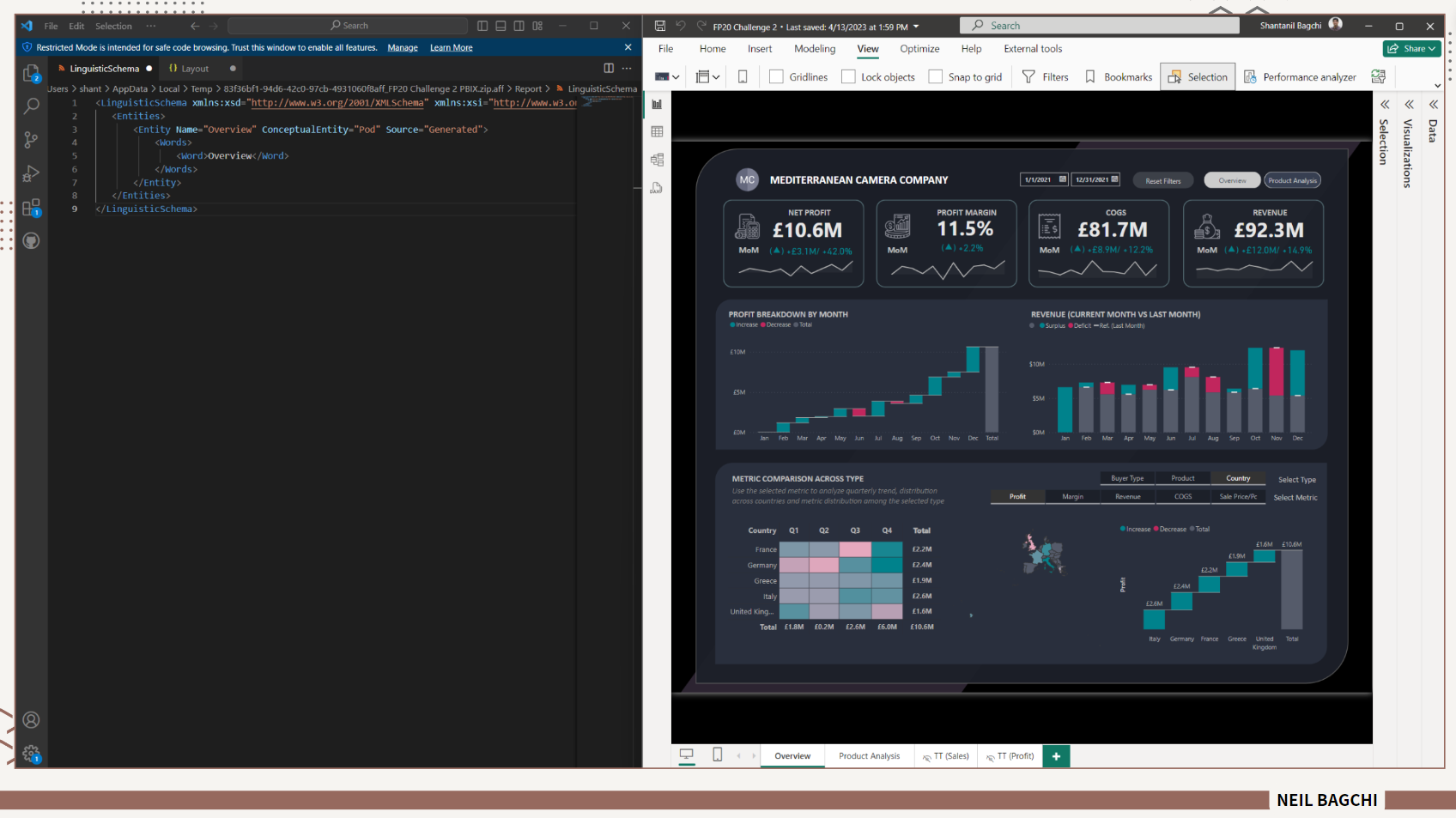
Task: Enable the Gridlines checkbox
Action: (x=776, y=77)
